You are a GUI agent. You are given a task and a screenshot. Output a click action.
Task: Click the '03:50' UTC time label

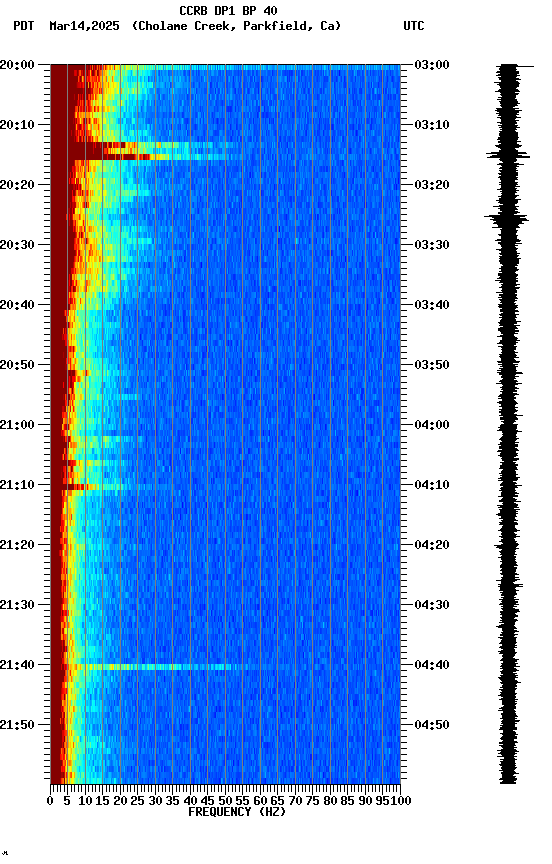click(432, 365)
